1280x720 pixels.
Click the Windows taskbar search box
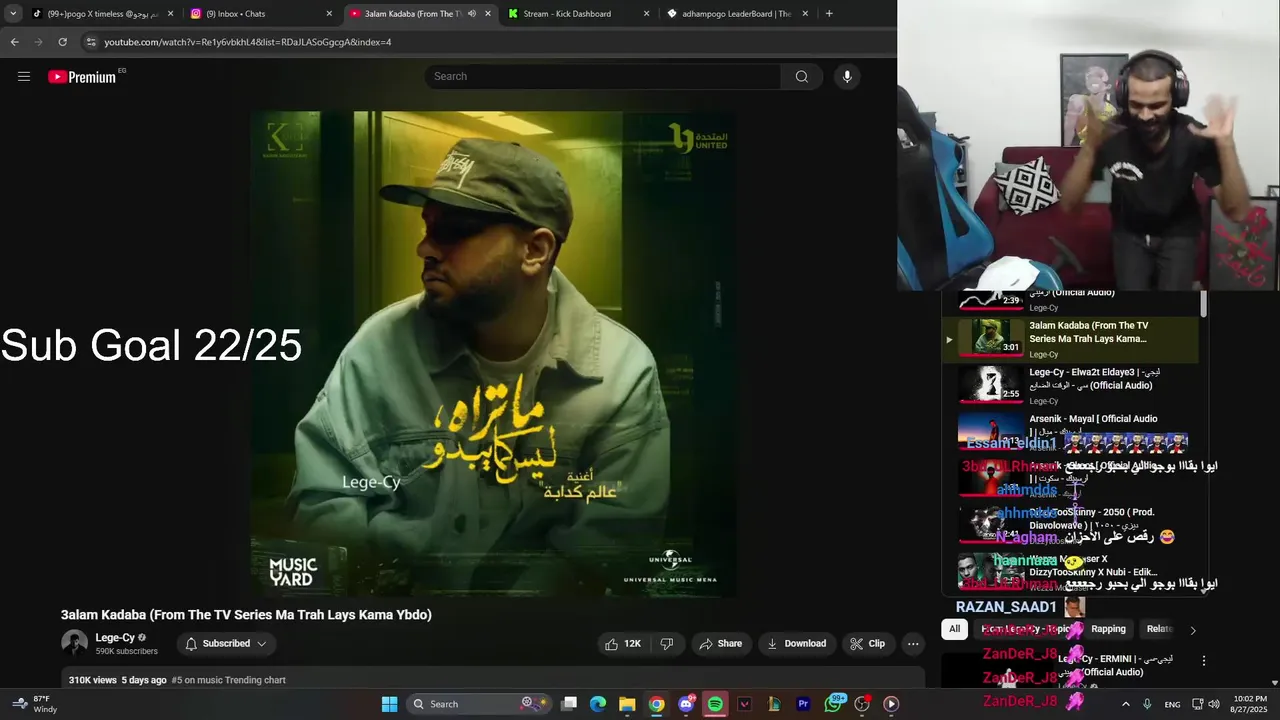click(x=478, y=704)
